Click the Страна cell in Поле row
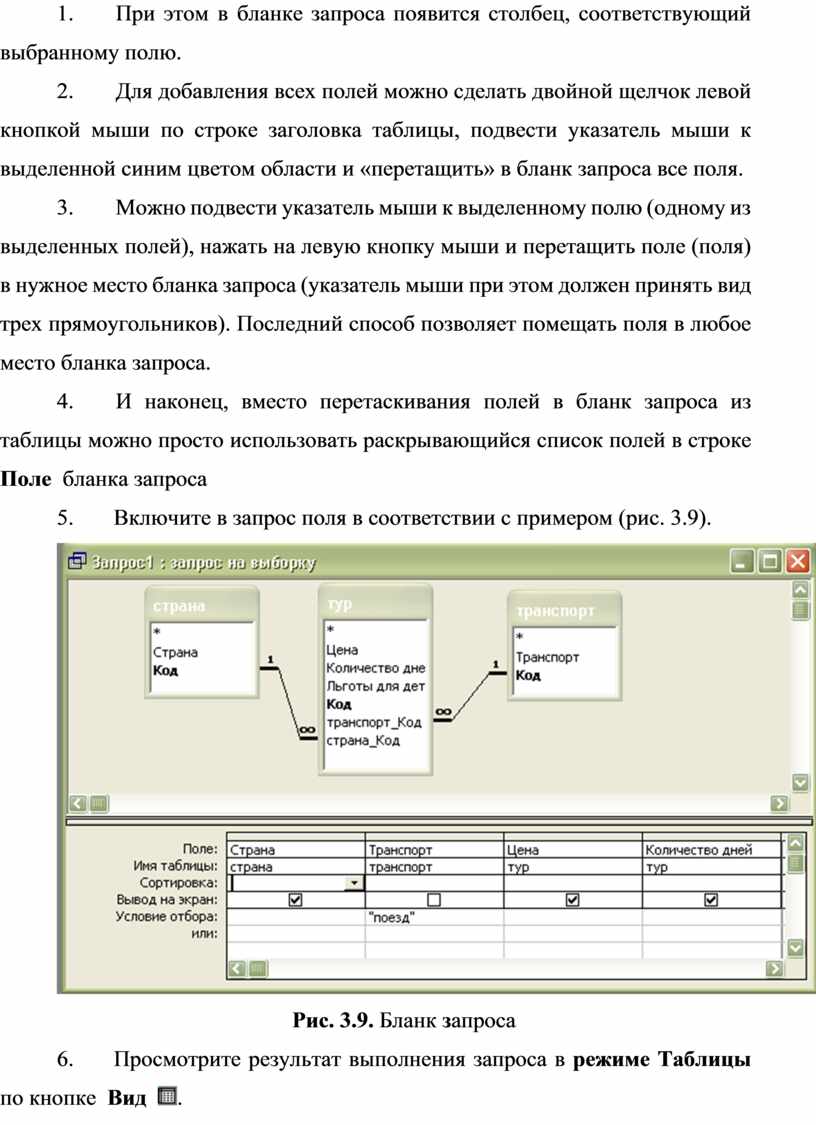Screen dimensions: 816x1125 (x=296, y=849)
